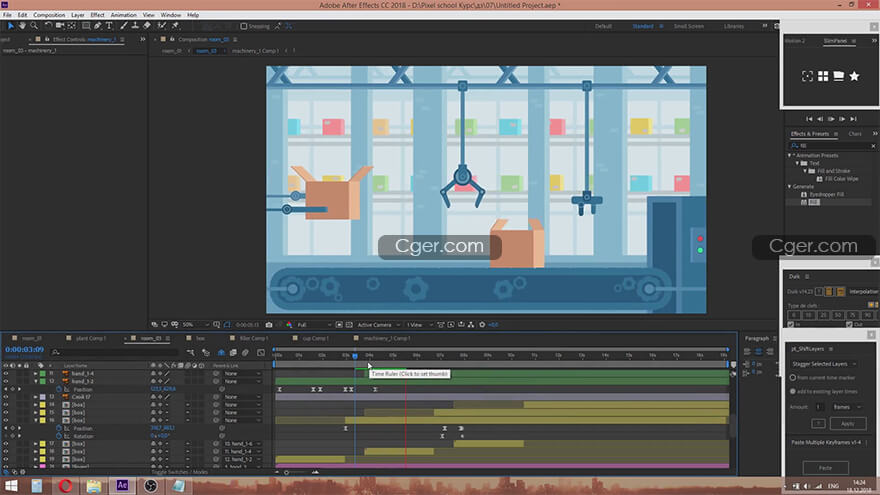880x495 pixels.
Task: Hide box layer 14 using its eye
Action: point(6,405)
